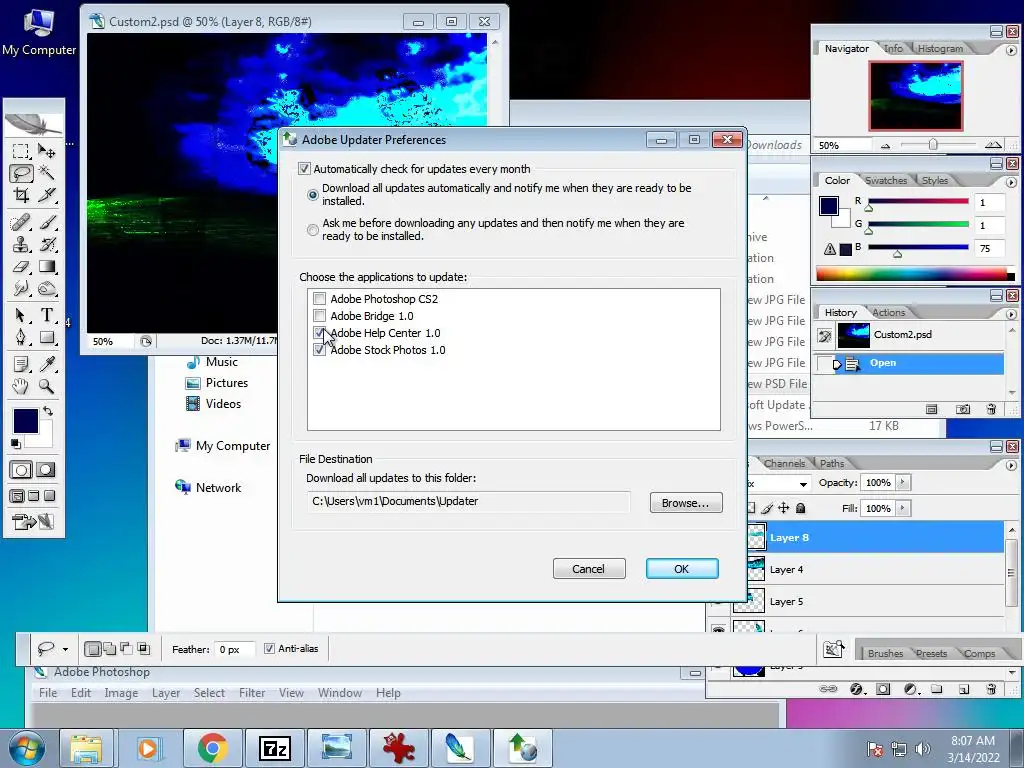Select the Crop tool
The height and width of the screenshot is (768, 1024).
(21, 195)
